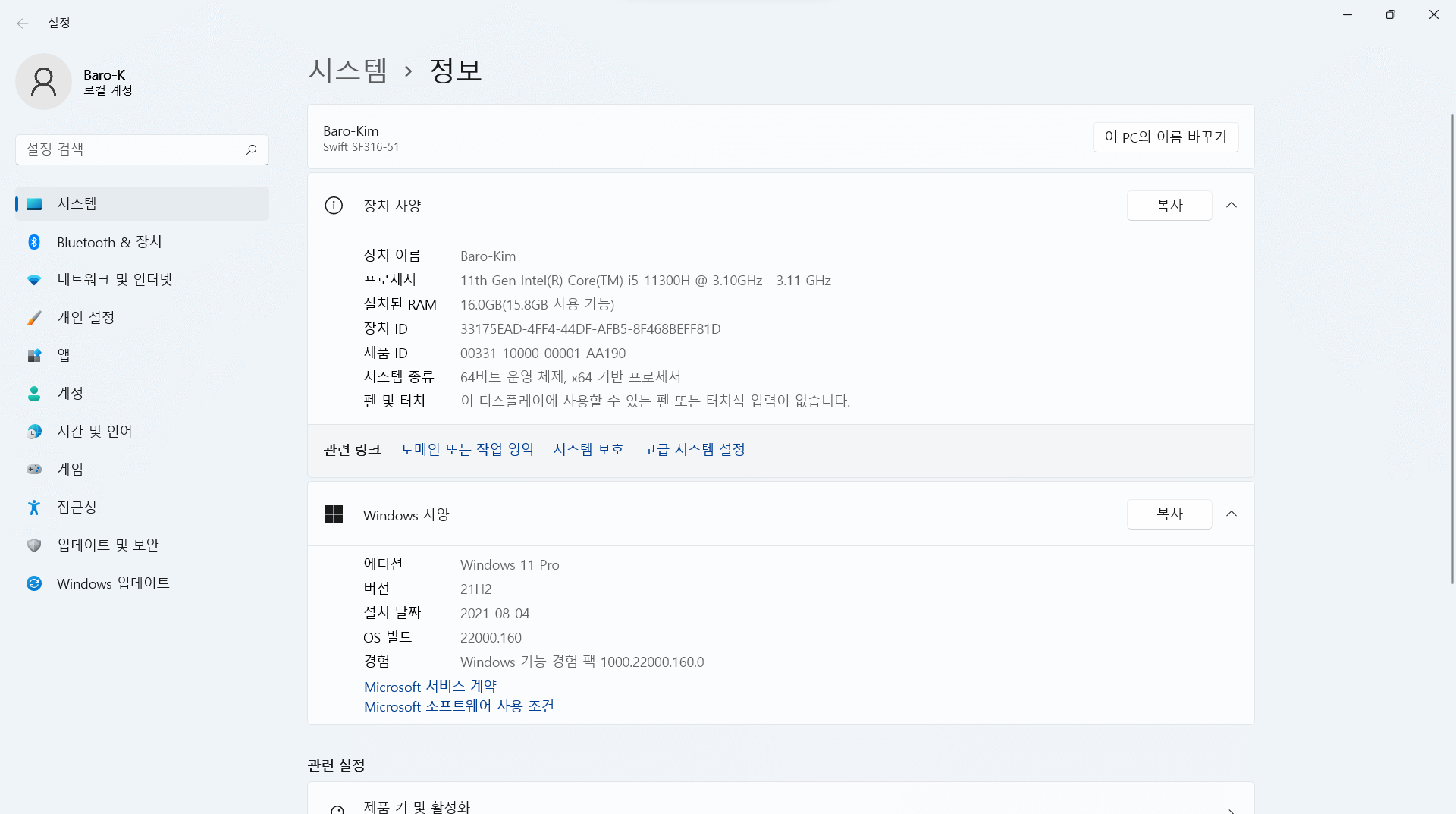Click the 계정 person icon
Viewport: 1456px width, 814px height.
click(x=34, y=394)
